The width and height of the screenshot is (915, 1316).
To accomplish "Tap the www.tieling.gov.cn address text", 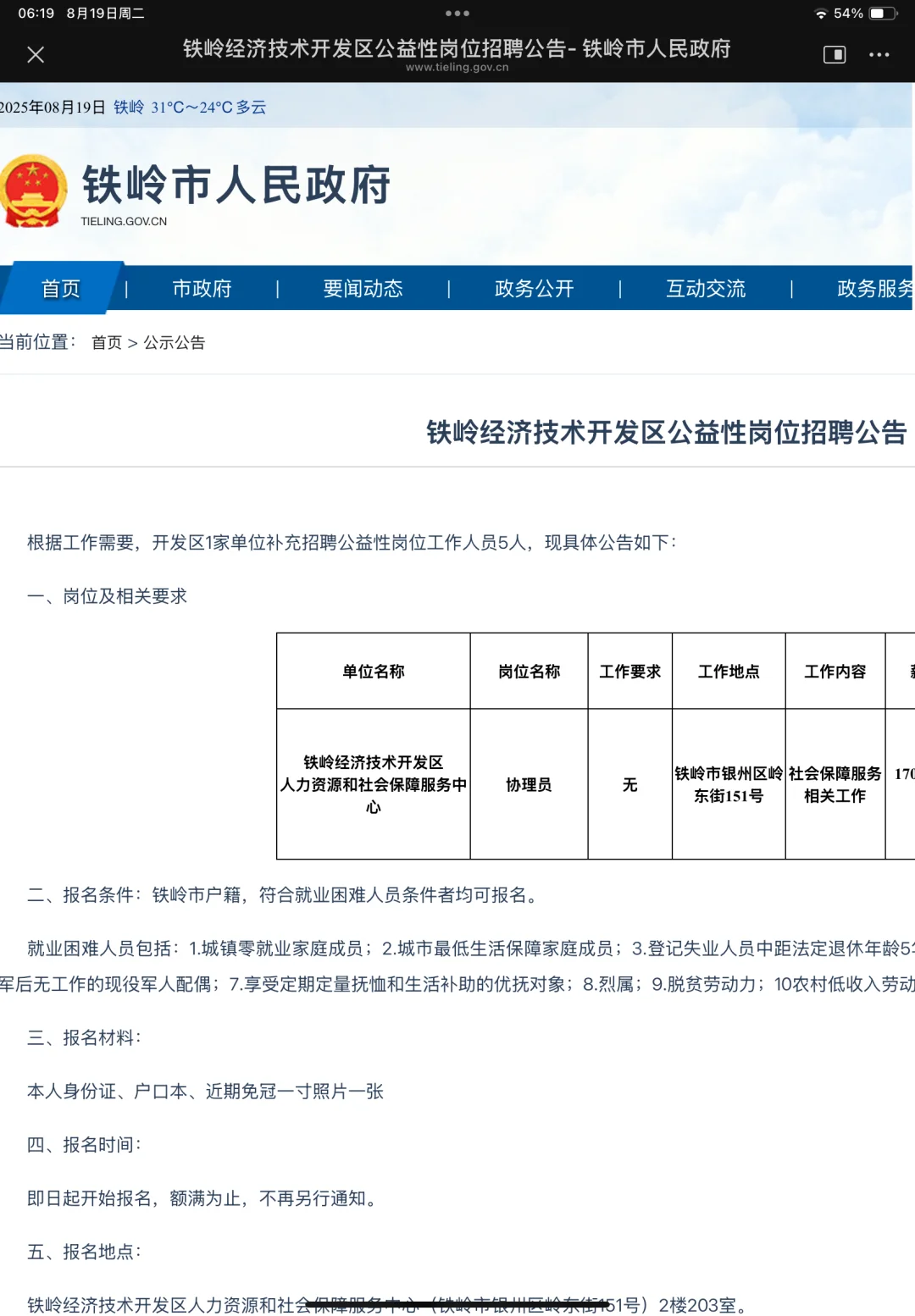I will coord(457,68).
